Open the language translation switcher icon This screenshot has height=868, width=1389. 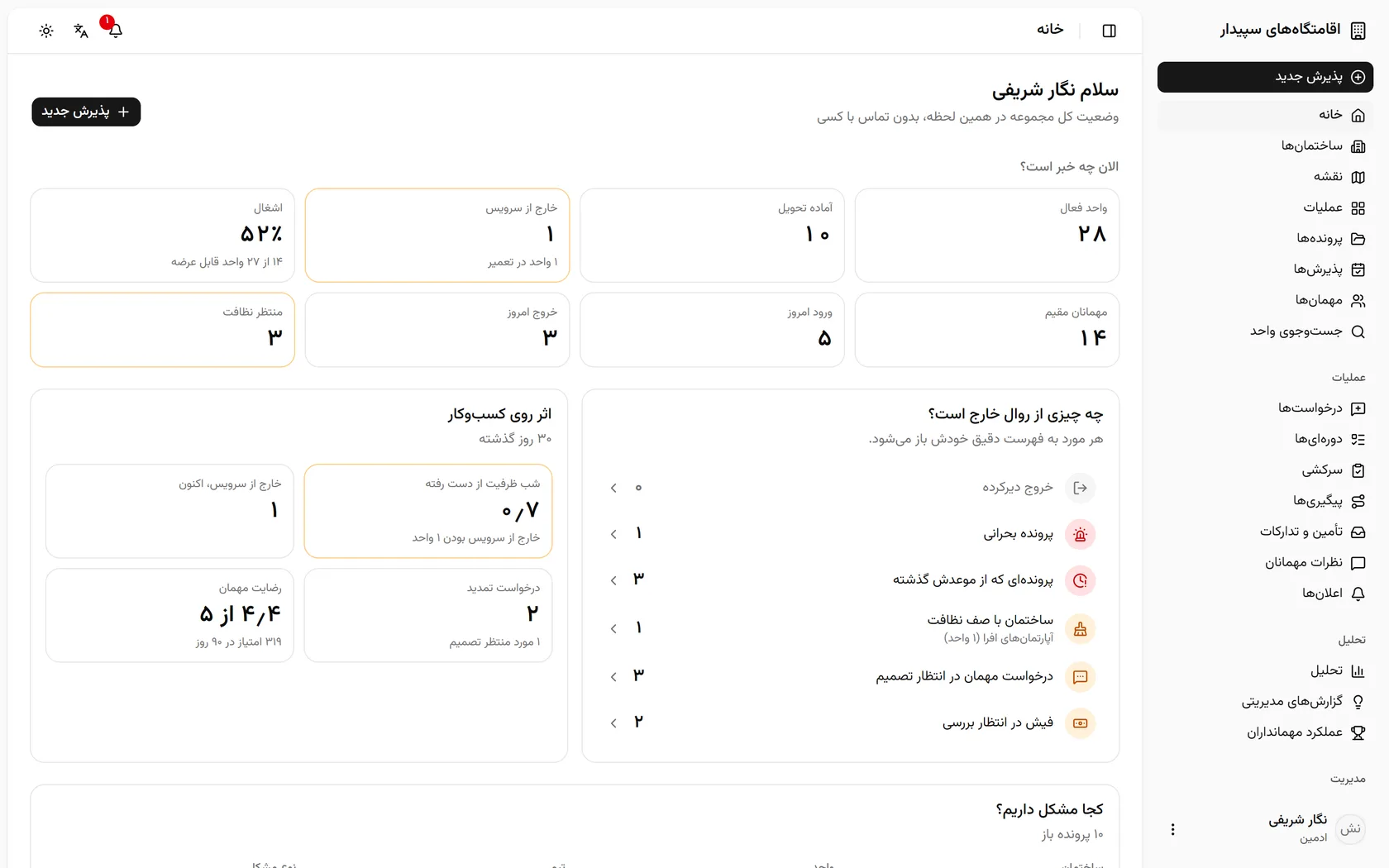pyautogui.click(x=81, y=31)
